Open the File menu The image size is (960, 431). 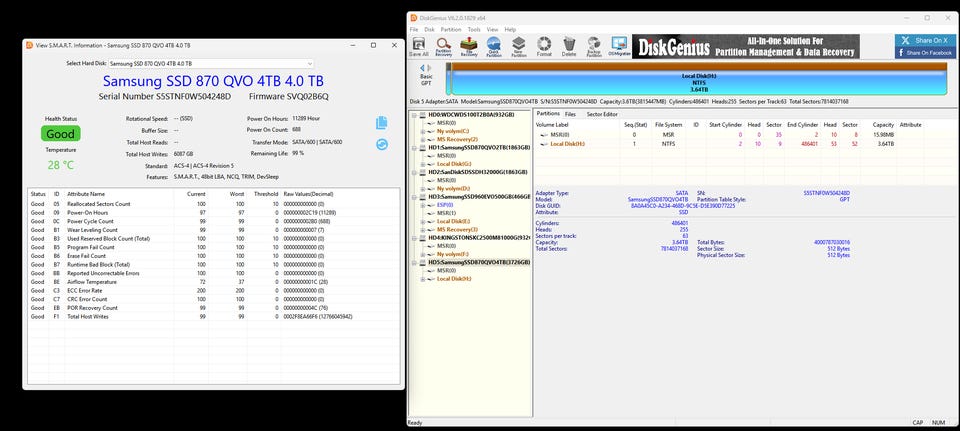coord(414,29)
